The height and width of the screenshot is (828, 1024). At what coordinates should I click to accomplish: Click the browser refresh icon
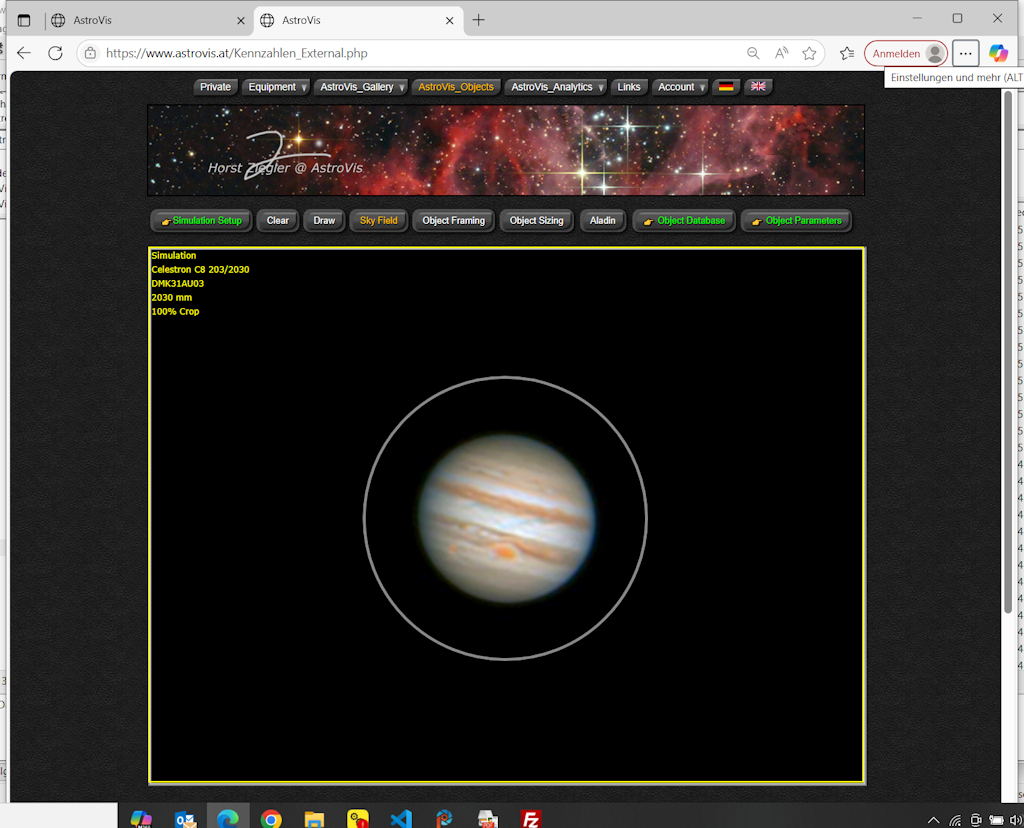pos(55,53)
